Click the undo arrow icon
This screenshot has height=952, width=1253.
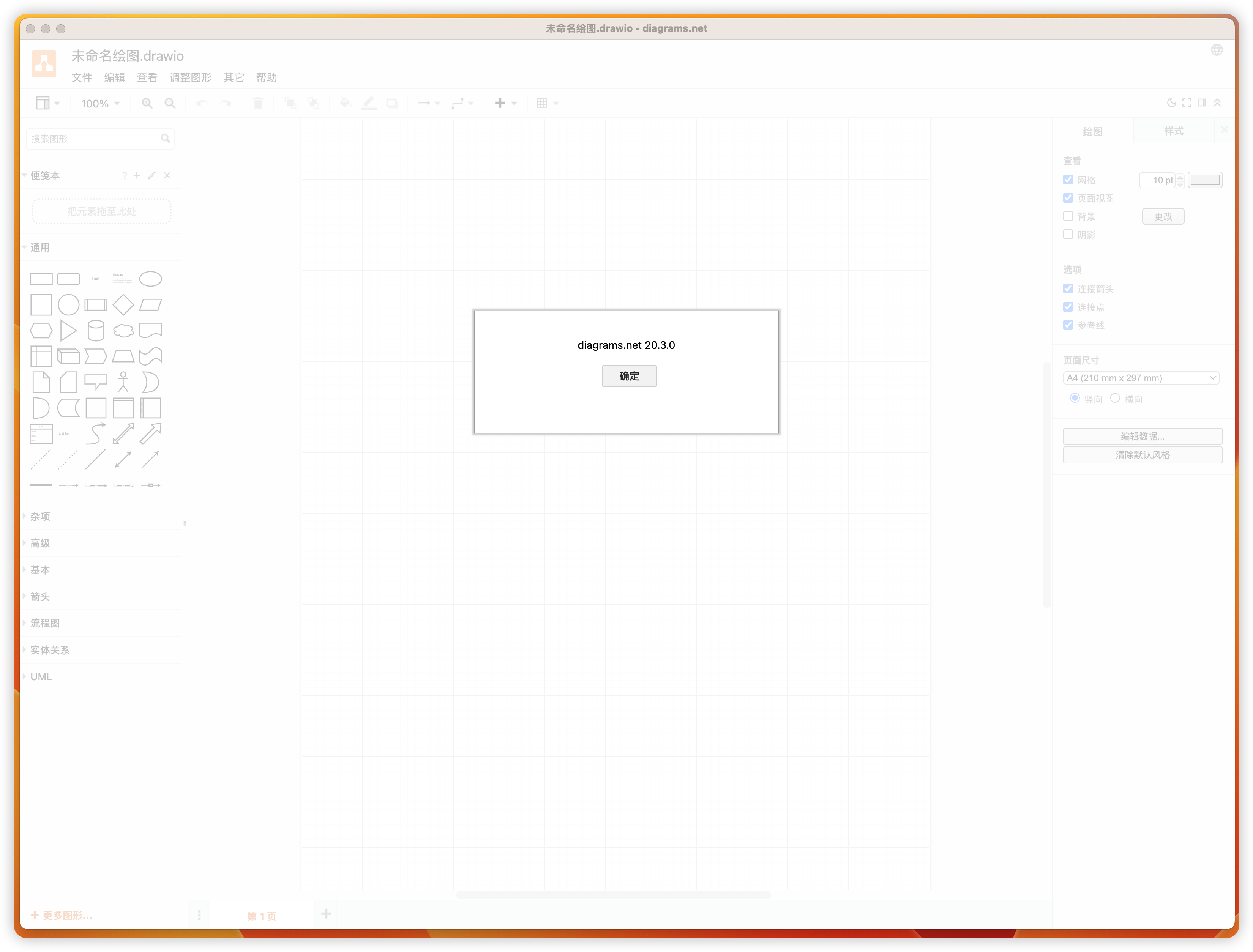point(202,103)
